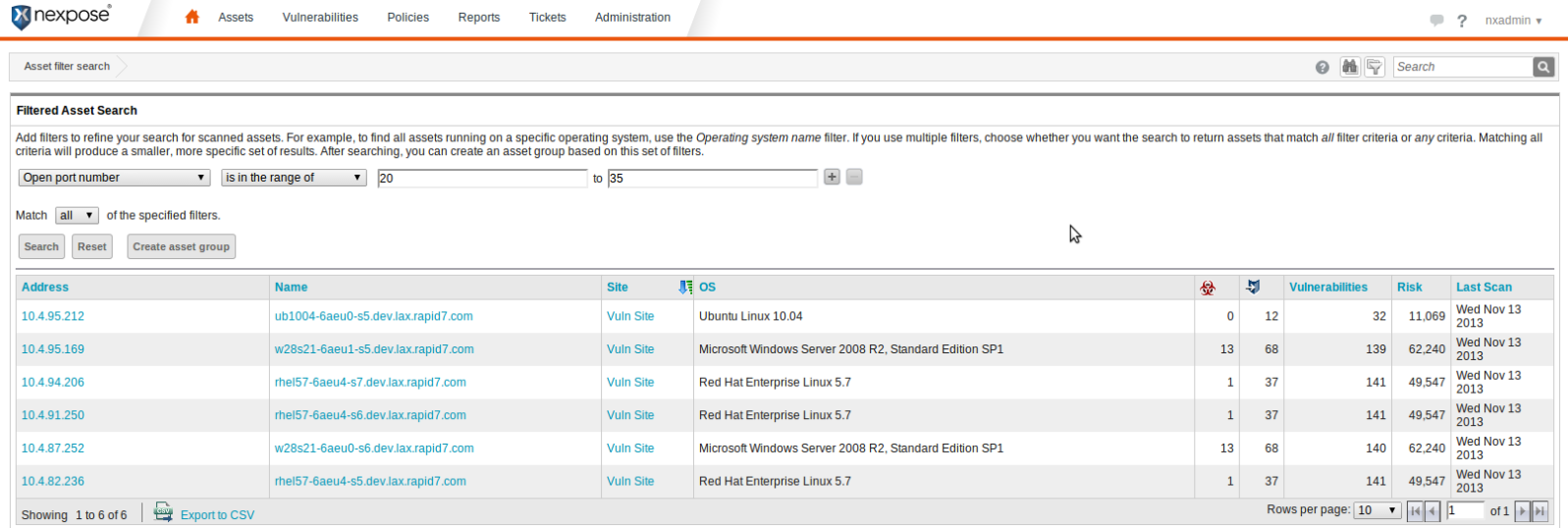
Task: Open the Match 'all' dropdown
Action: click(x=77, y=215)
